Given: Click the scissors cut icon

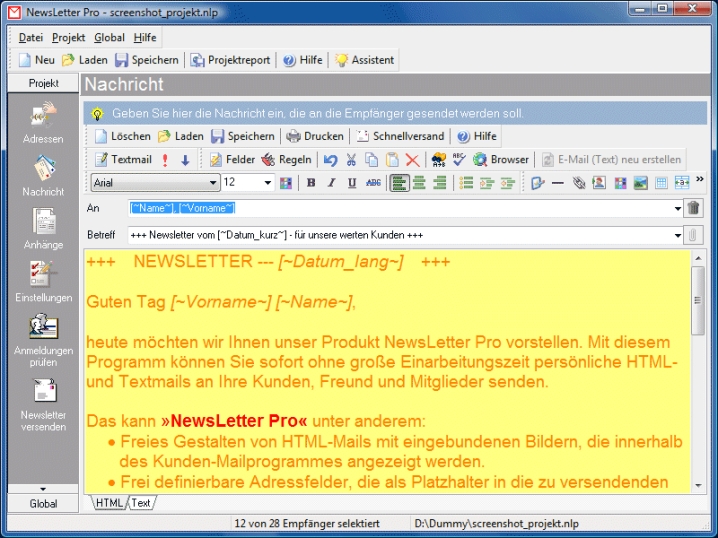Looking at the screenshot, I should (351, 159).
